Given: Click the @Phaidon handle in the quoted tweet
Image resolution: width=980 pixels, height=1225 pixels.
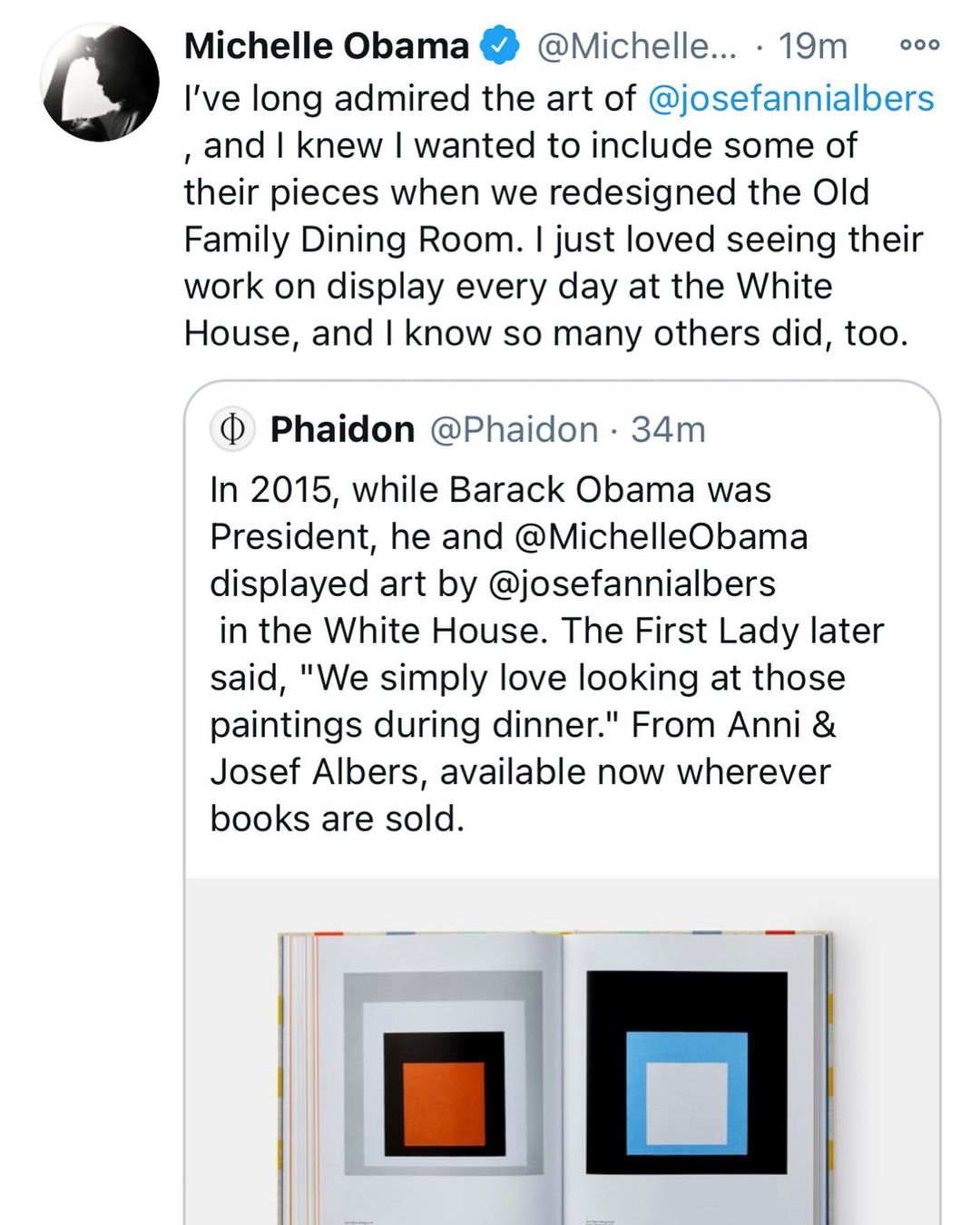Looking at the screenshot, I should (514, 429).
